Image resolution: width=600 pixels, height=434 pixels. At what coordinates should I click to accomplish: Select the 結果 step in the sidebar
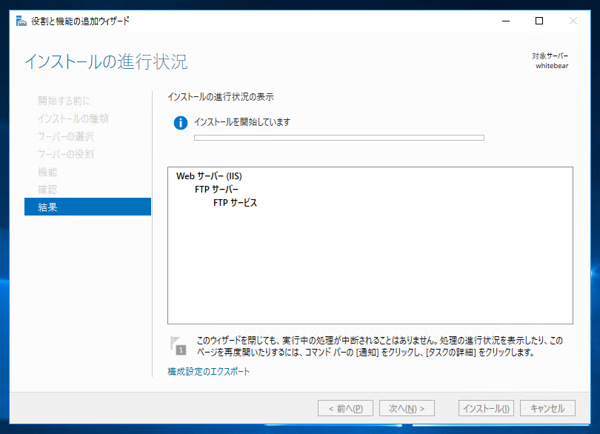(x=88, y=207)
